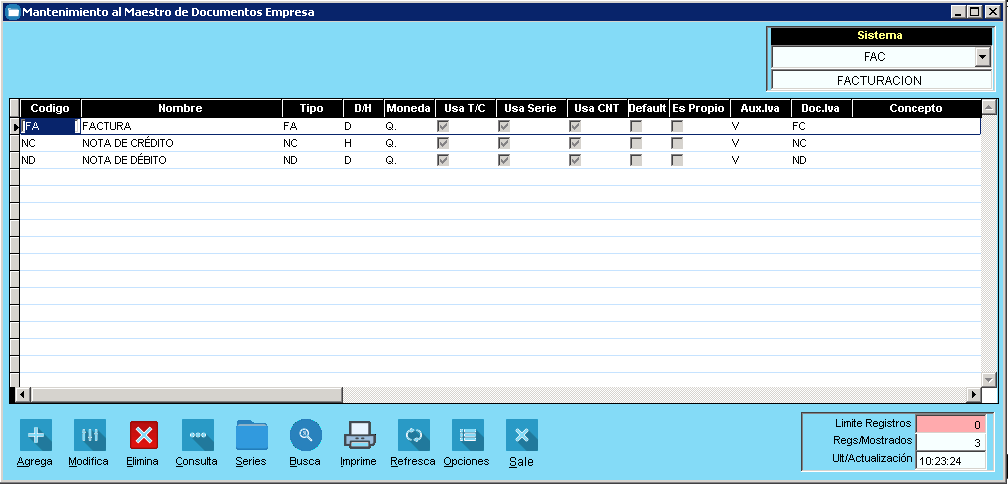Click the Codigo column header
1008x484 pixels.
point(50,108)
